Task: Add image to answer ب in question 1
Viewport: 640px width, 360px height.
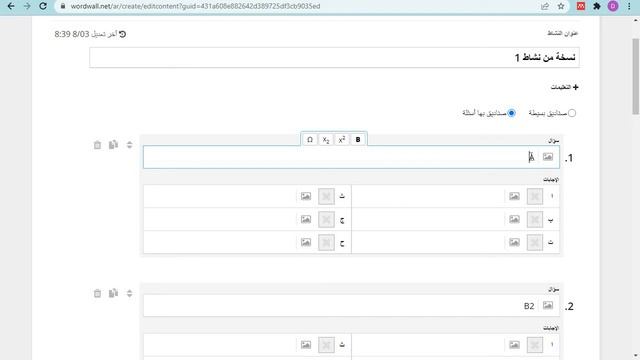Action: pyautogui.click(x=514, y=220)
